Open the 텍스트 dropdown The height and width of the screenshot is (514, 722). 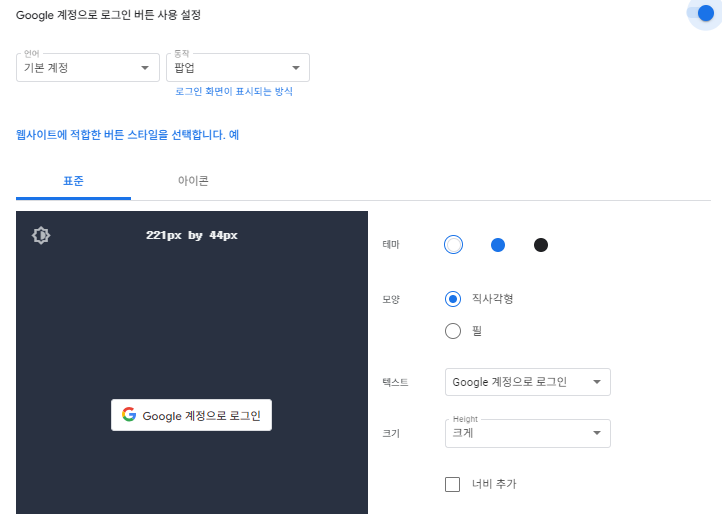tap(528, 382)
